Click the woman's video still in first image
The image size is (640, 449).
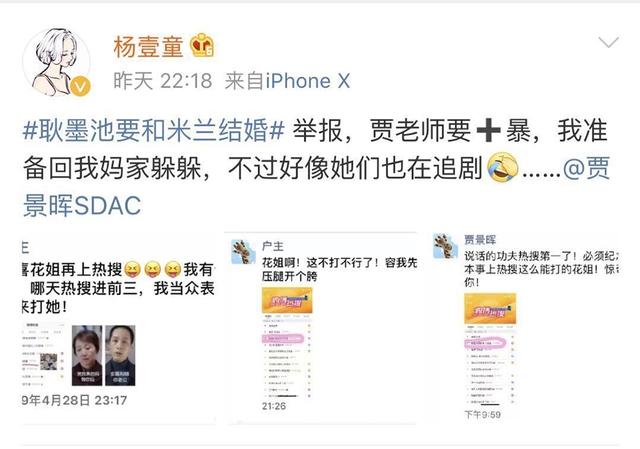pos(87,356)
